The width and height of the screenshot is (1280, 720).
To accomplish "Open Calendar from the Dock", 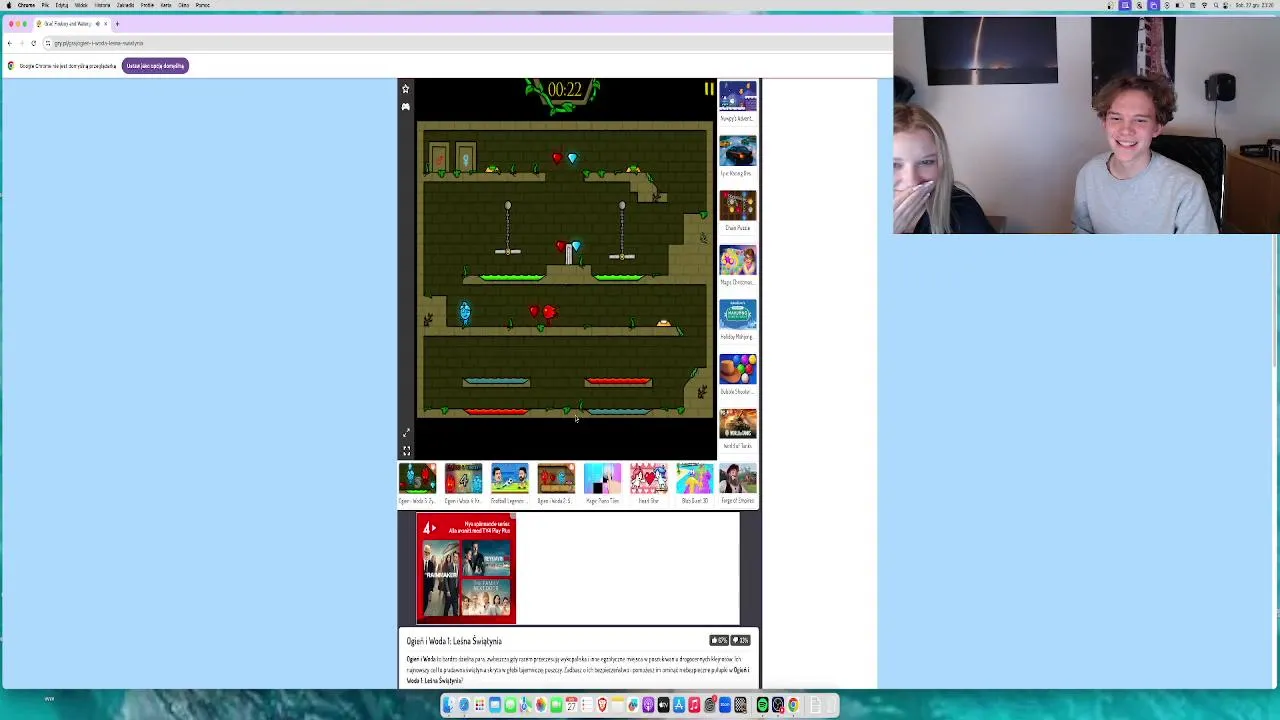I will pos(572,706).
